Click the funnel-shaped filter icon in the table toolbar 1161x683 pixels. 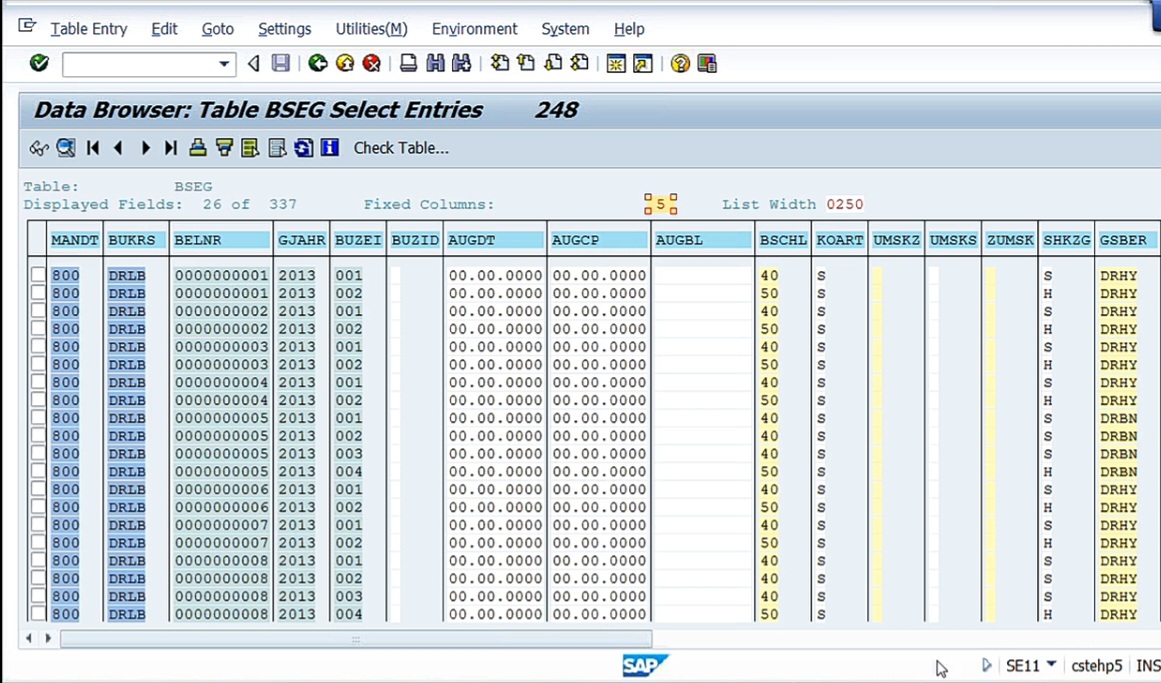click(x=224, y=148)
